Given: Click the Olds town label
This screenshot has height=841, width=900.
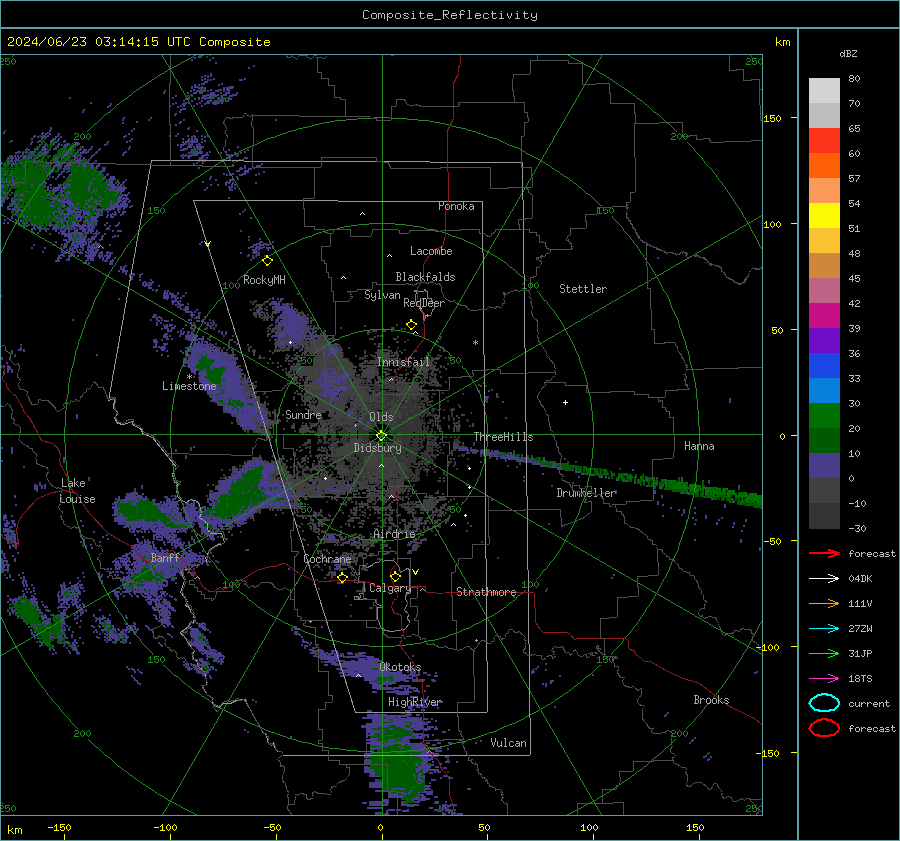Looking at the screenshot, I should [381, 417].
